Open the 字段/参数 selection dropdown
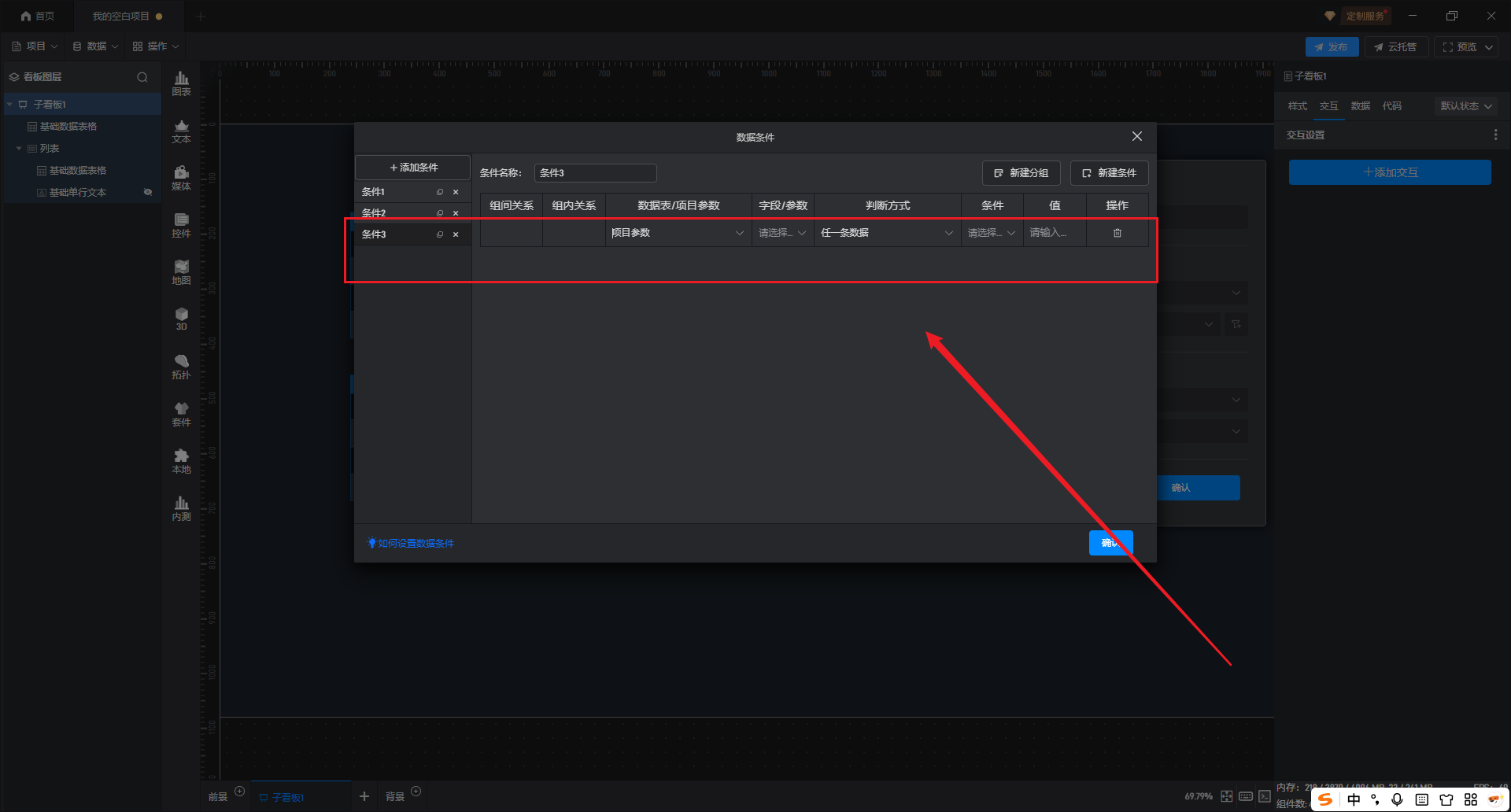The width and height of the screenshot is (1511, 812). (x=782, y=233)
